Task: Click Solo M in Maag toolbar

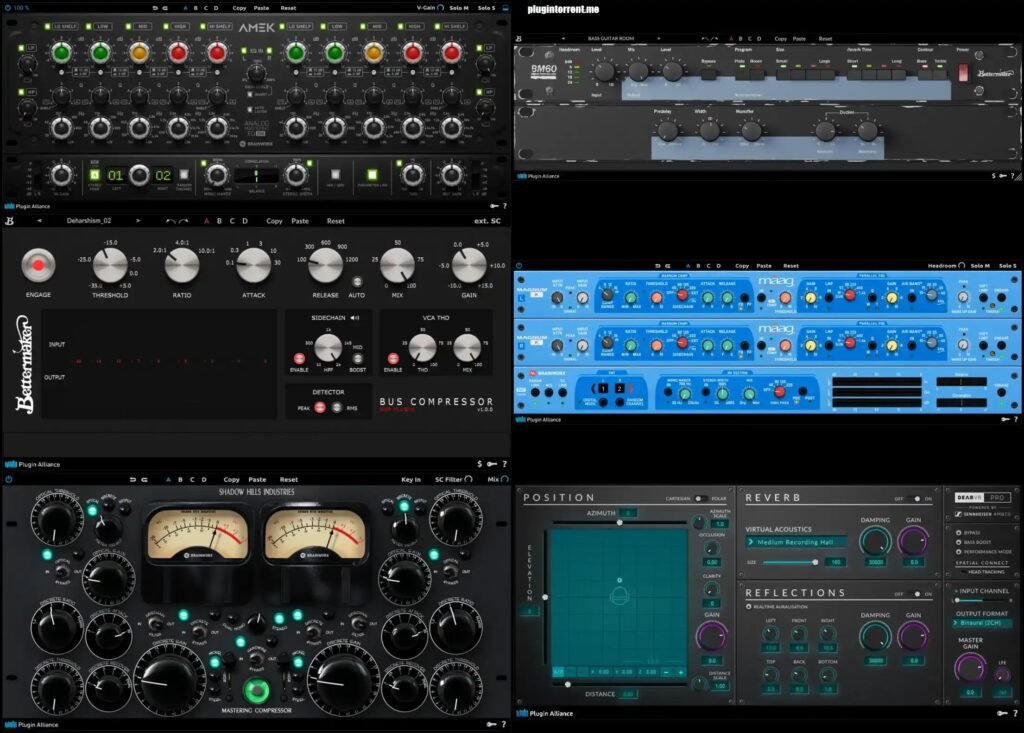Action: point(980,266)
